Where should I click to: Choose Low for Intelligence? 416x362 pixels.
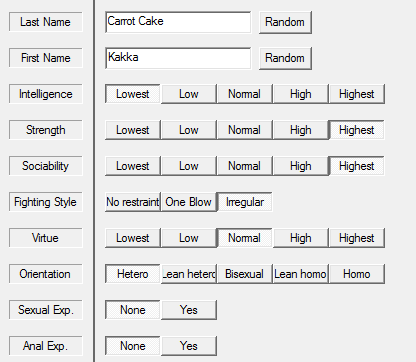[189, 94]
